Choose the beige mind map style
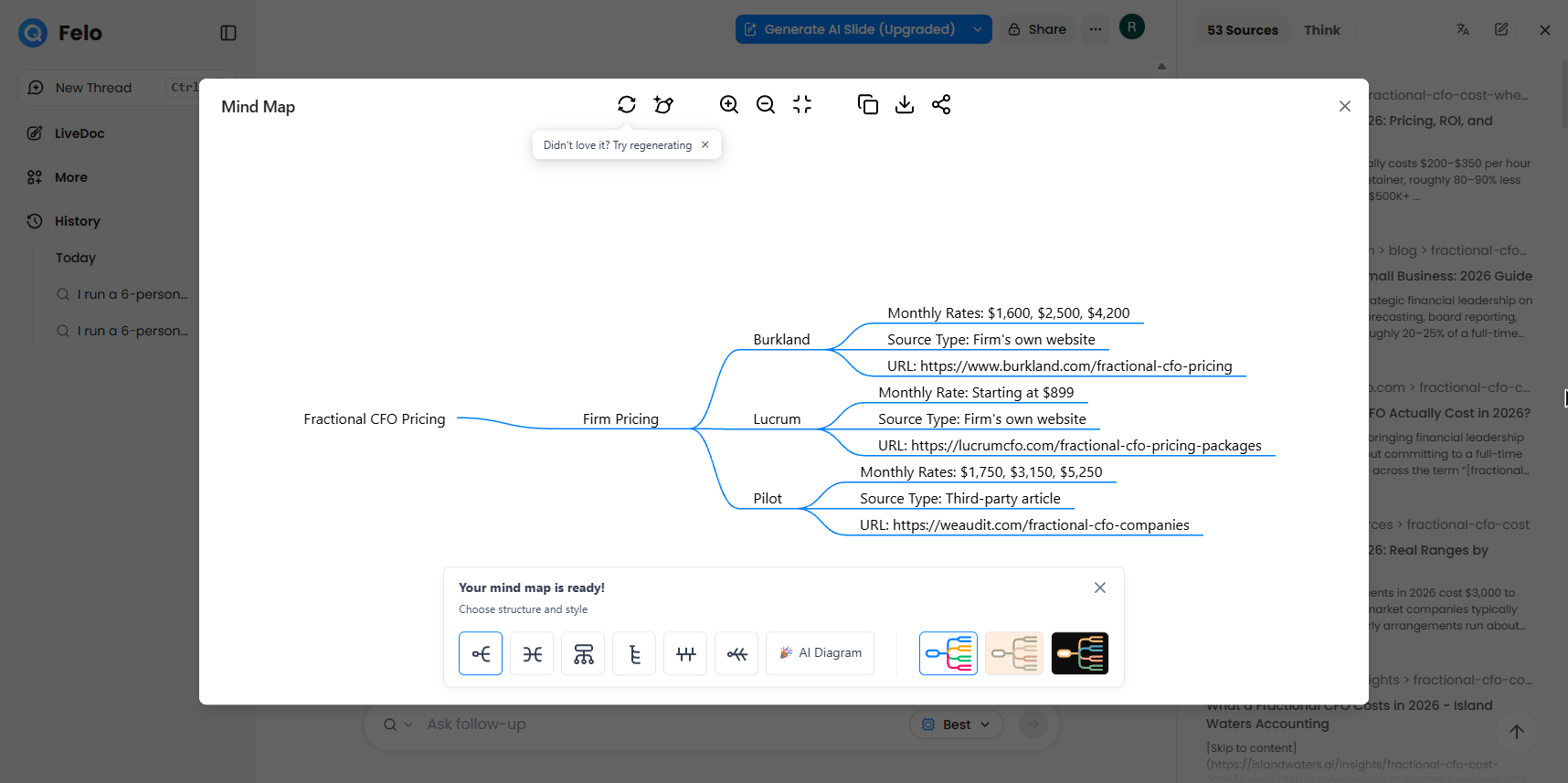Viewport: 1568px width, 783px height. 1014,653
